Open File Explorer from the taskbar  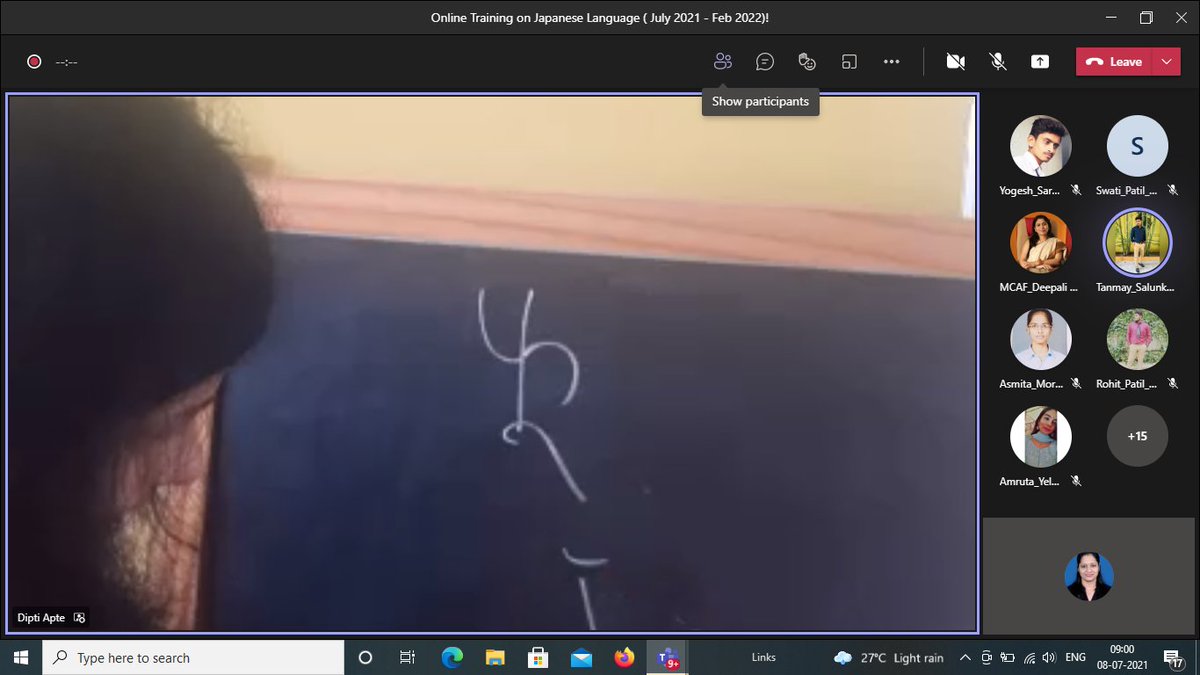(495, 657)
